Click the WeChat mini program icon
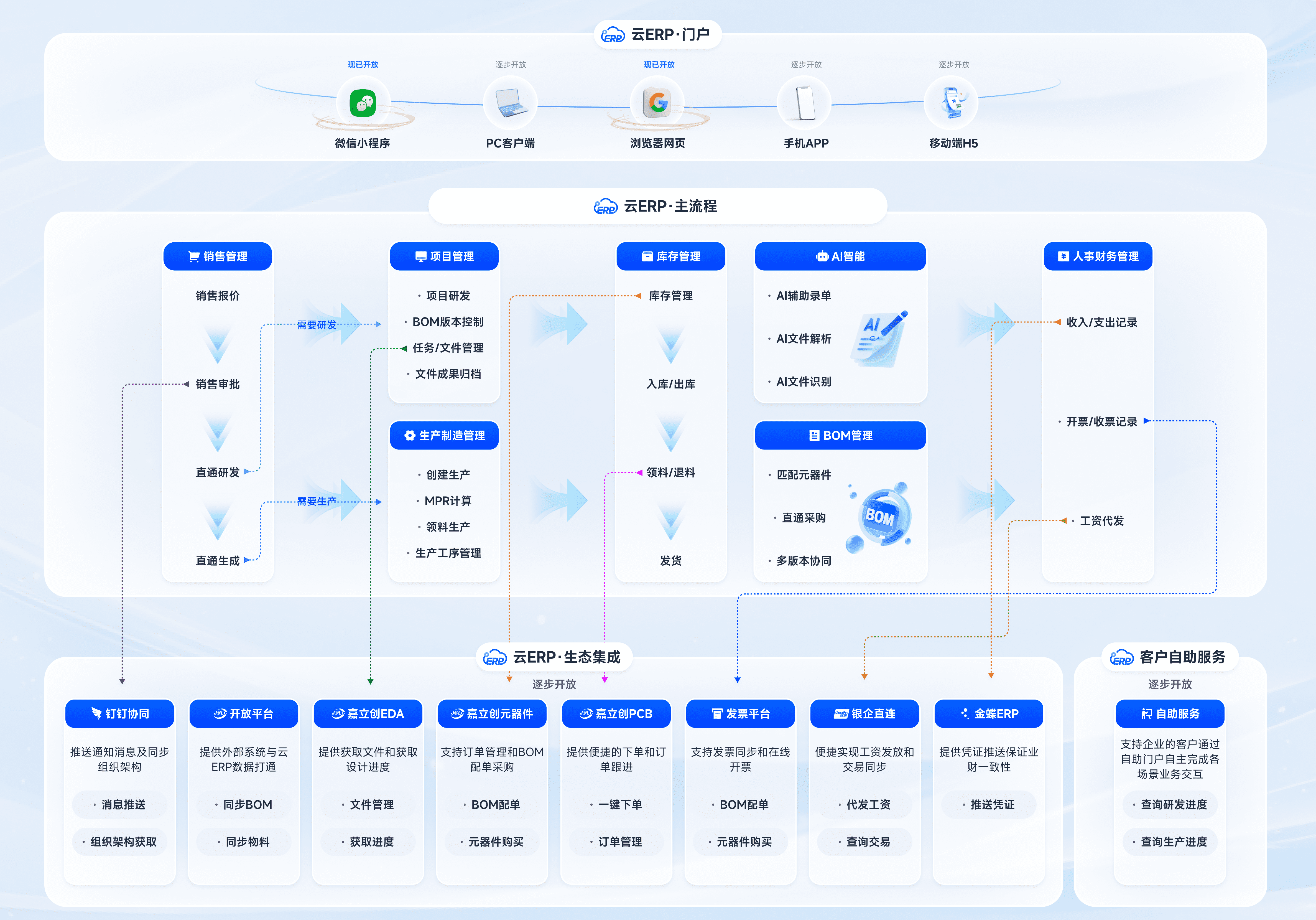 (363, 103)
